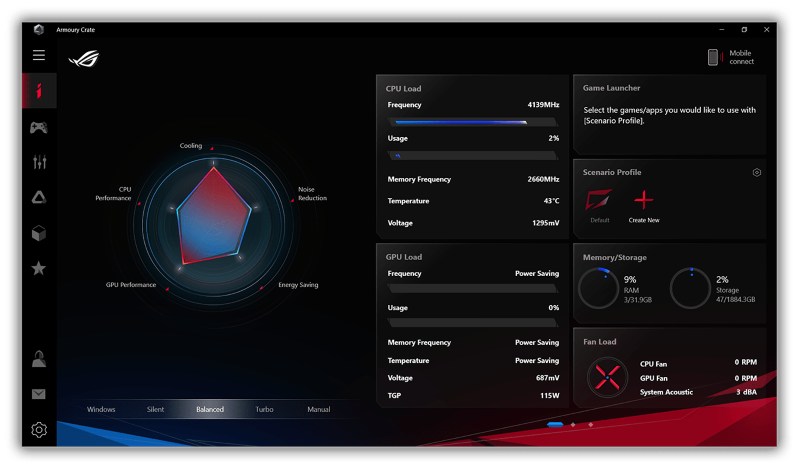The image size is (800, 467).
Task: Click the 4139MHz frequency value
Action: (543, 105)
